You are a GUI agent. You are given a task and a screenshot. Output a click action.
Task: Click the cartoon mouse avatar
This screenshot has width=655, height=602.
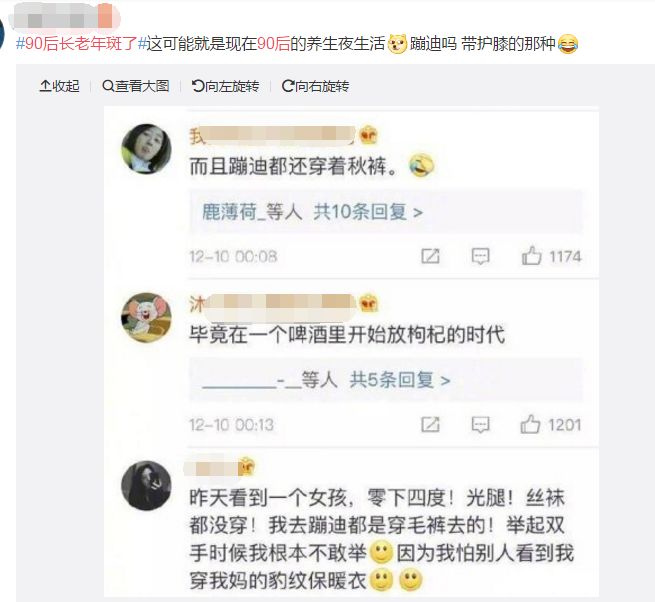[x=147, y=318]
